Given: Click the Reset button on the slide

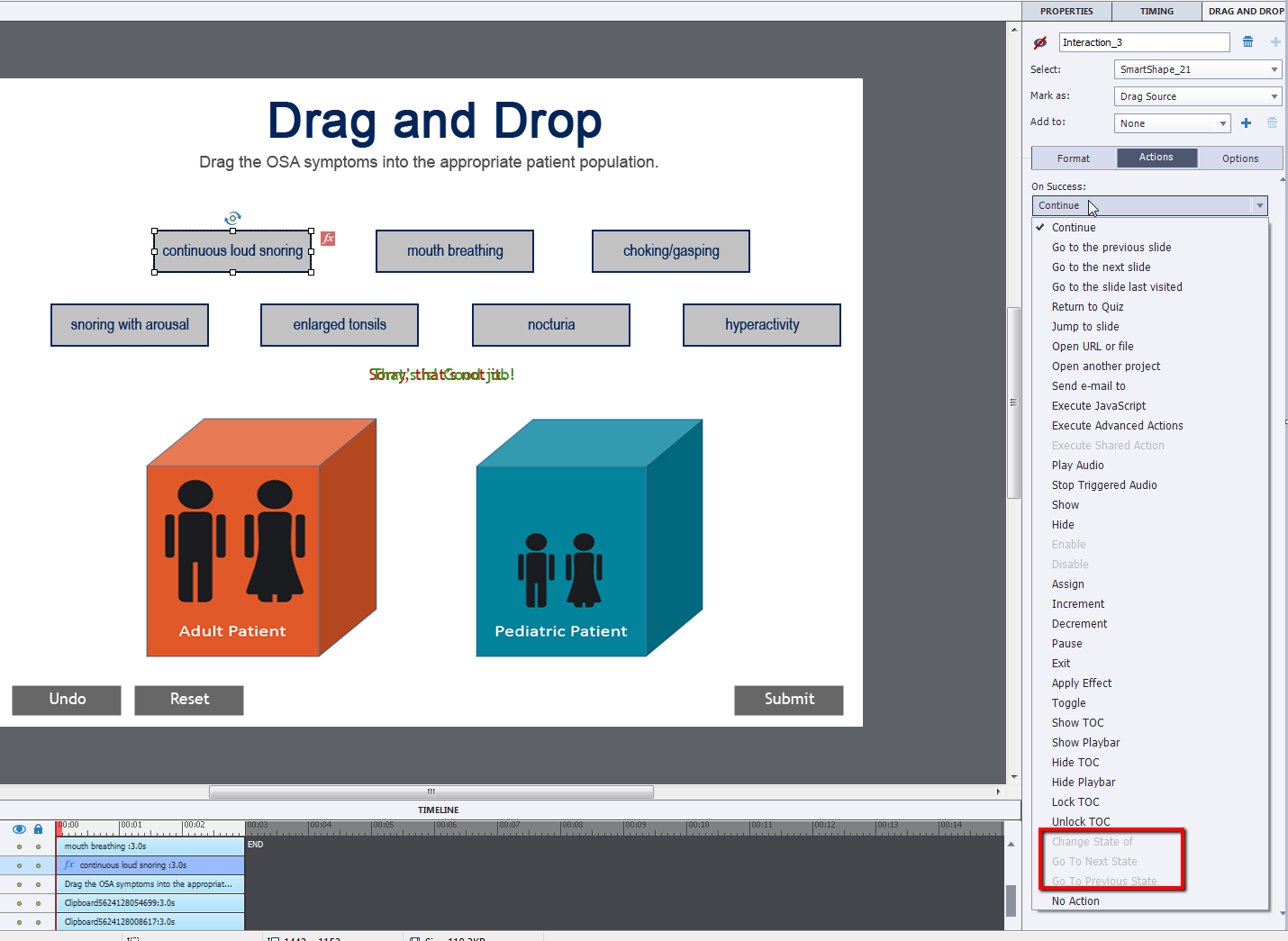Looking at the screenshot, I should point(189,700).
